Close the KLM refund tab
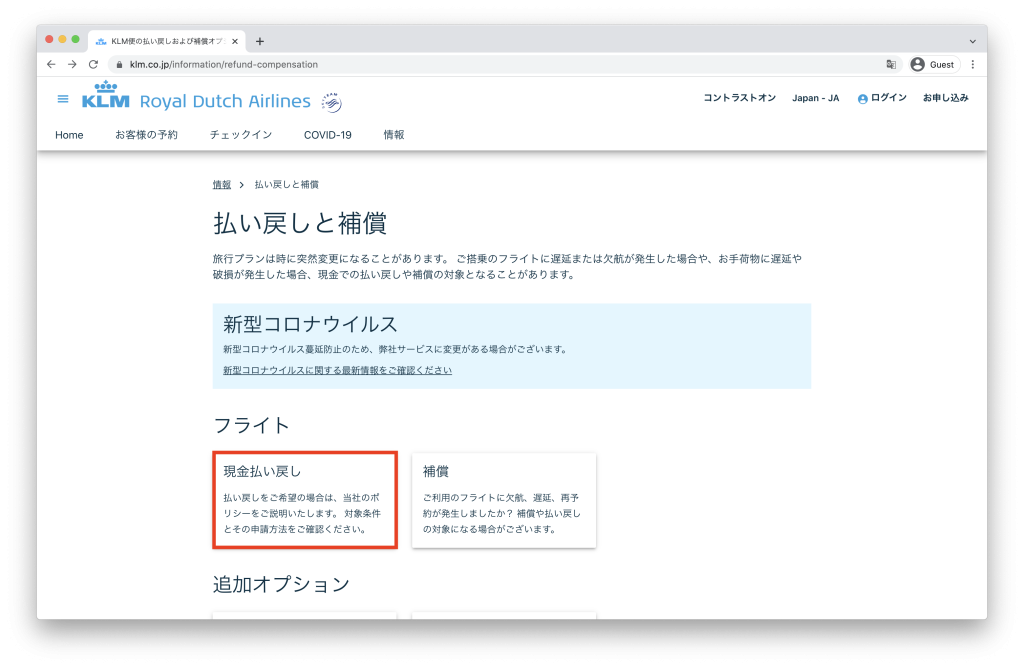This screenshot has height=668, width=1024. tap(235, 41)
